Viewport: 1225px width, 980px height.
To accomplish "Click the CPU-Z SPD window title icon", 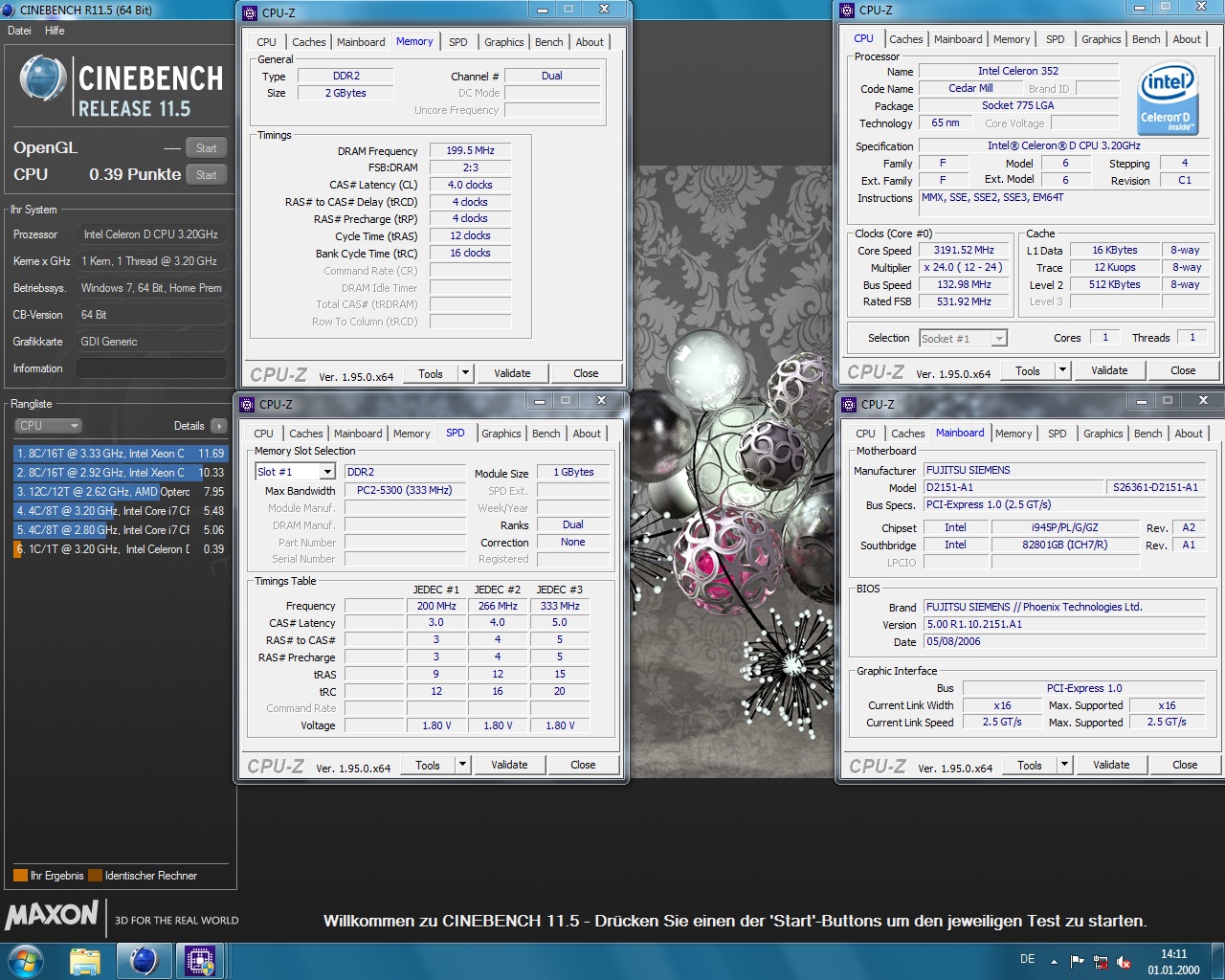I will pos(247,404).
